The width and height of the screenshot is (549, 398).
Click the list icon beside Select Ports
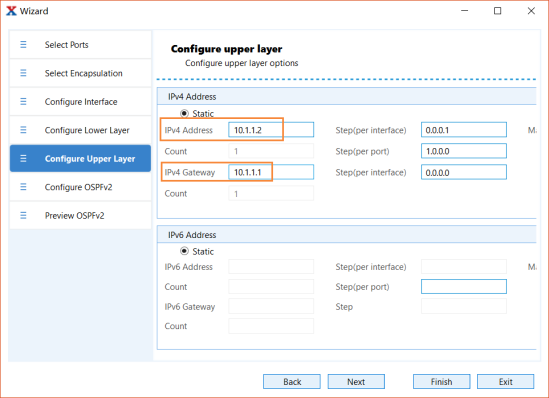click(x=23, y=44)
